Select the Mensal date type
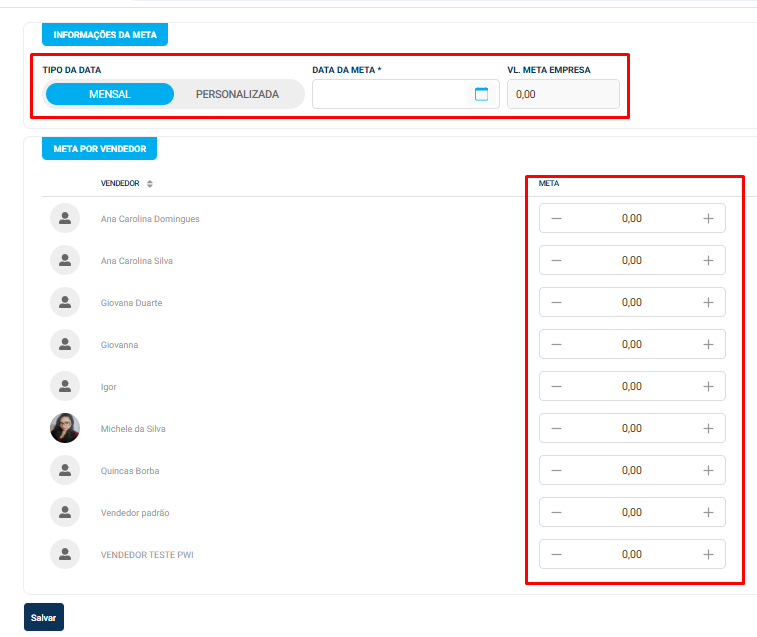The width and height of the screenshot is (757, 637). [110, 94]
